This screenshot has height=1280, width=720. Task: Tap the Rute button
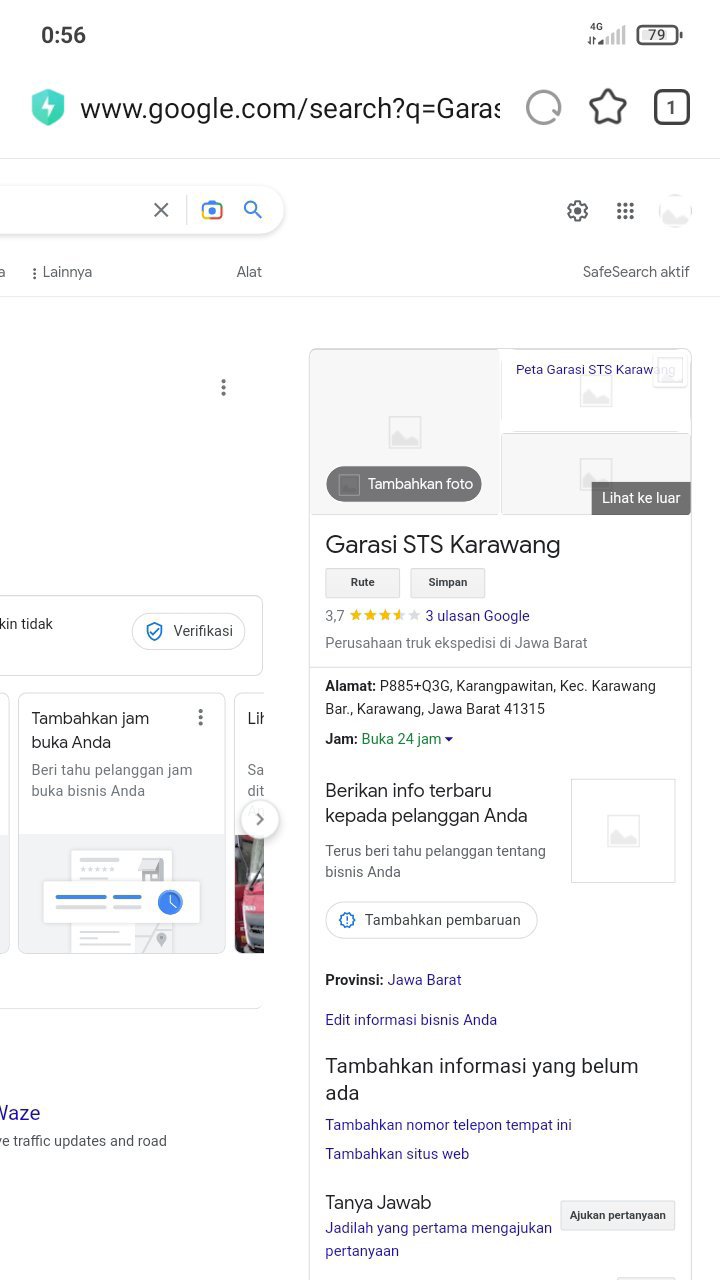[362, 583]
